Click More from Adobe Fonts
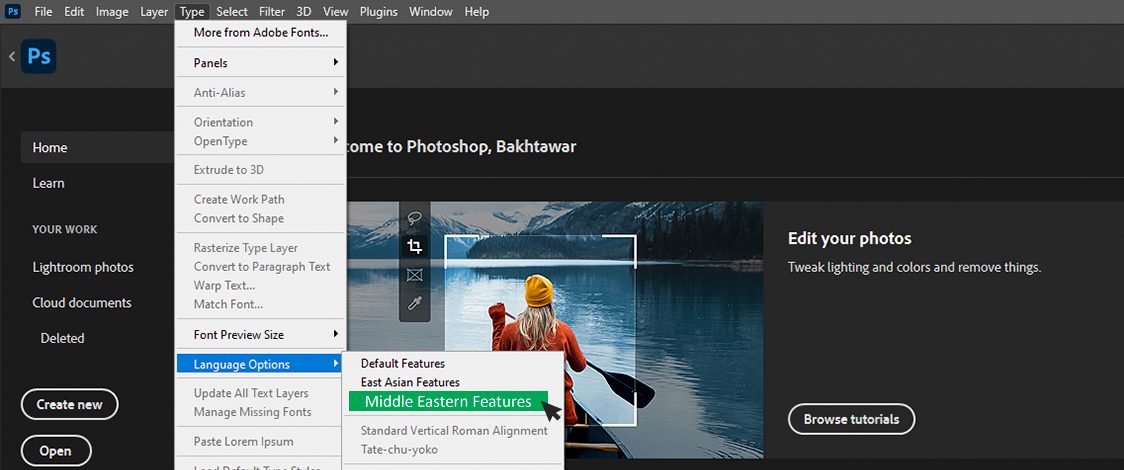The height and width of the screenshot is (470, 1124). point(260,32)
